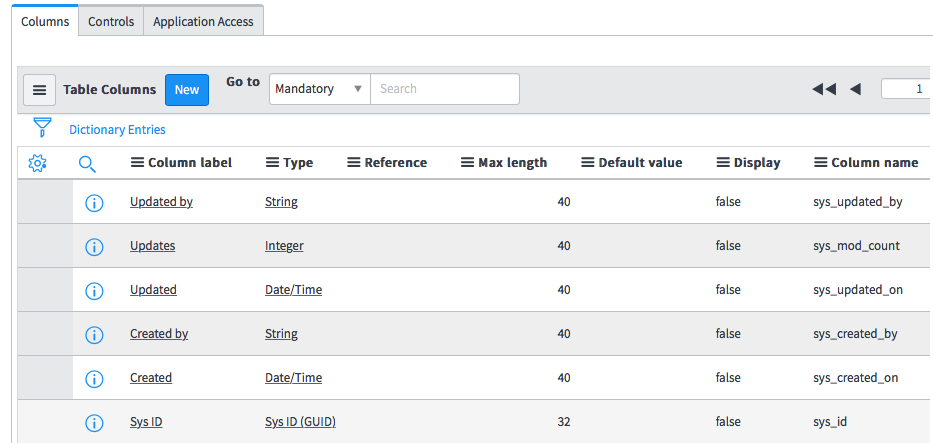The height and width of the screenshot is (443, 933).
Task: Open the Updated column label link
Action: pos(154,290)
